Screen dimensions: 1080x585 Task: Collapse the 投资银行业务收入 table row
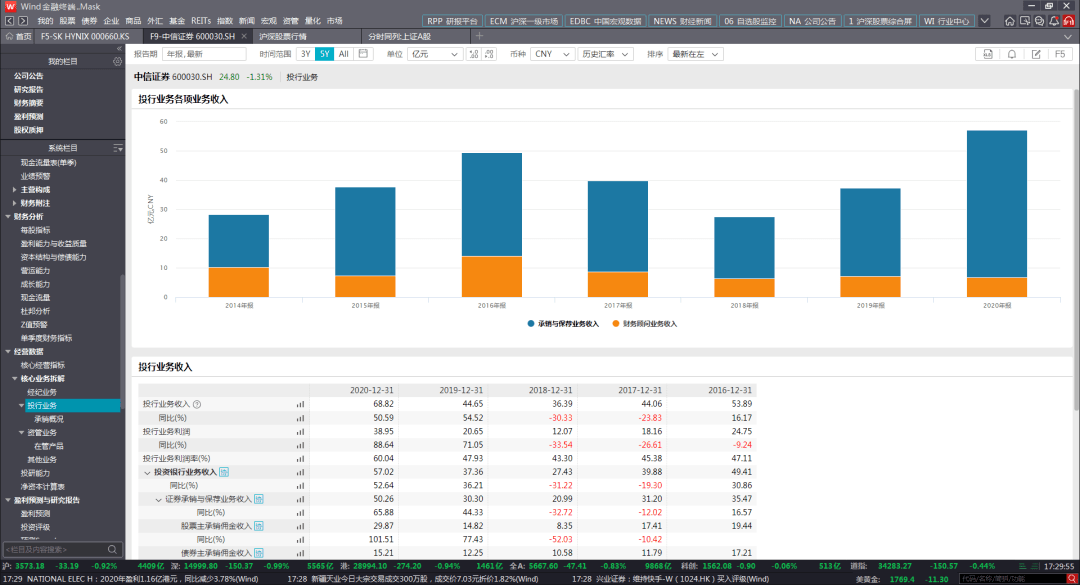pos(147,472)
